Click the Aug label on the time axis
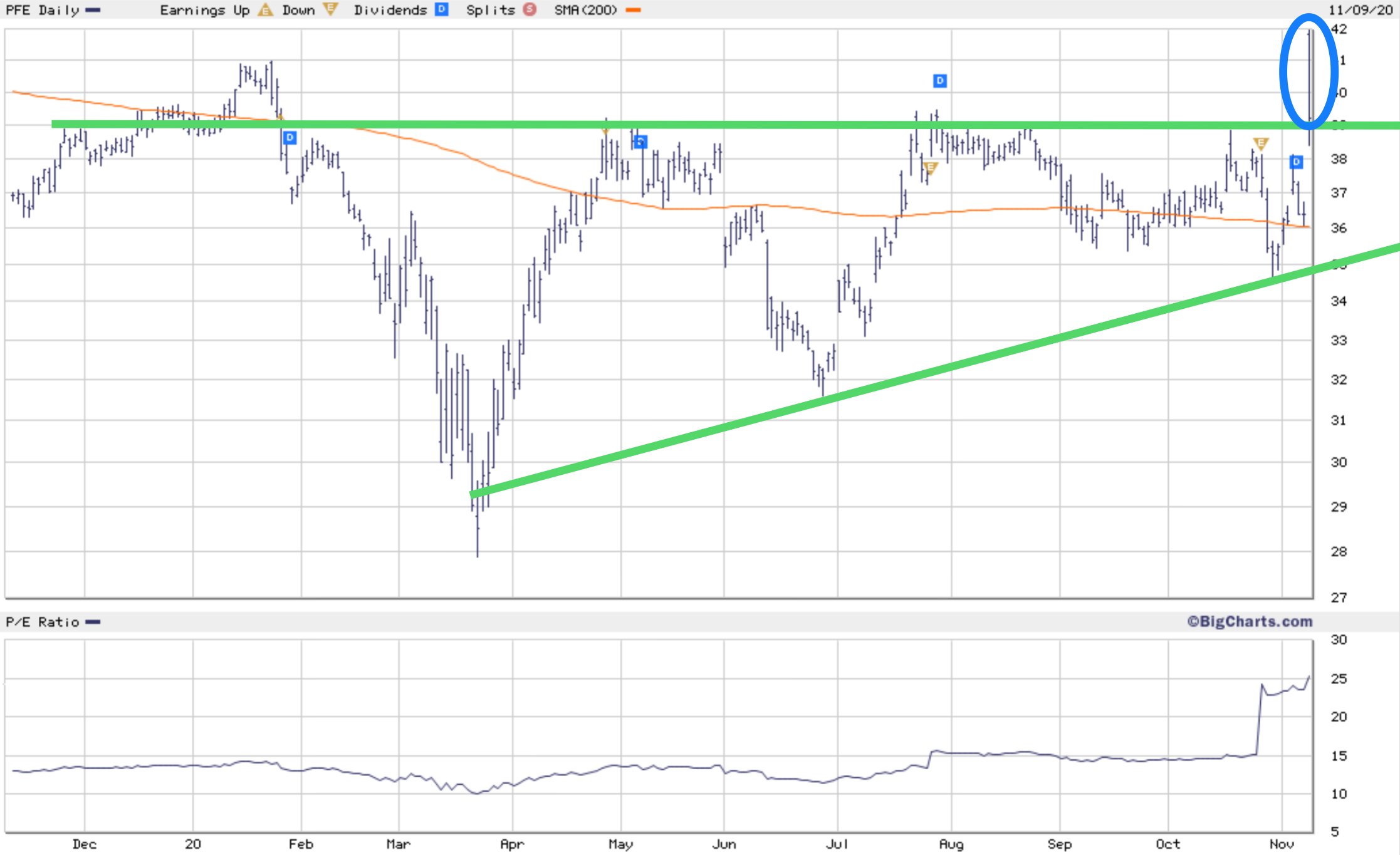Viewport: 1400px width, 855px height. point(951,844)
